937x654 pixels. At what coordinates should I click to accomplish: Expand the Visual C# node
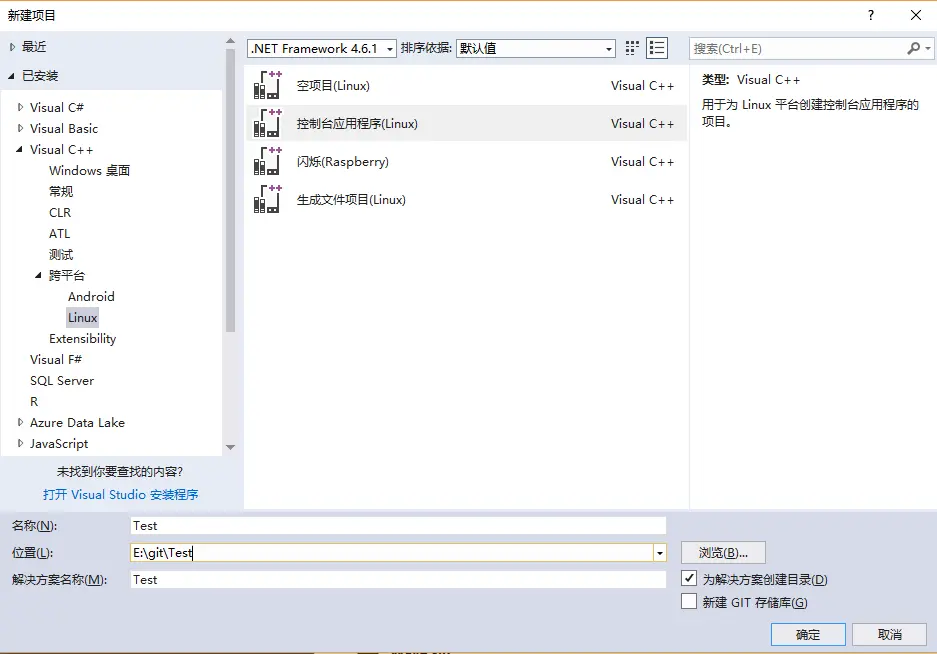(20, 107)
